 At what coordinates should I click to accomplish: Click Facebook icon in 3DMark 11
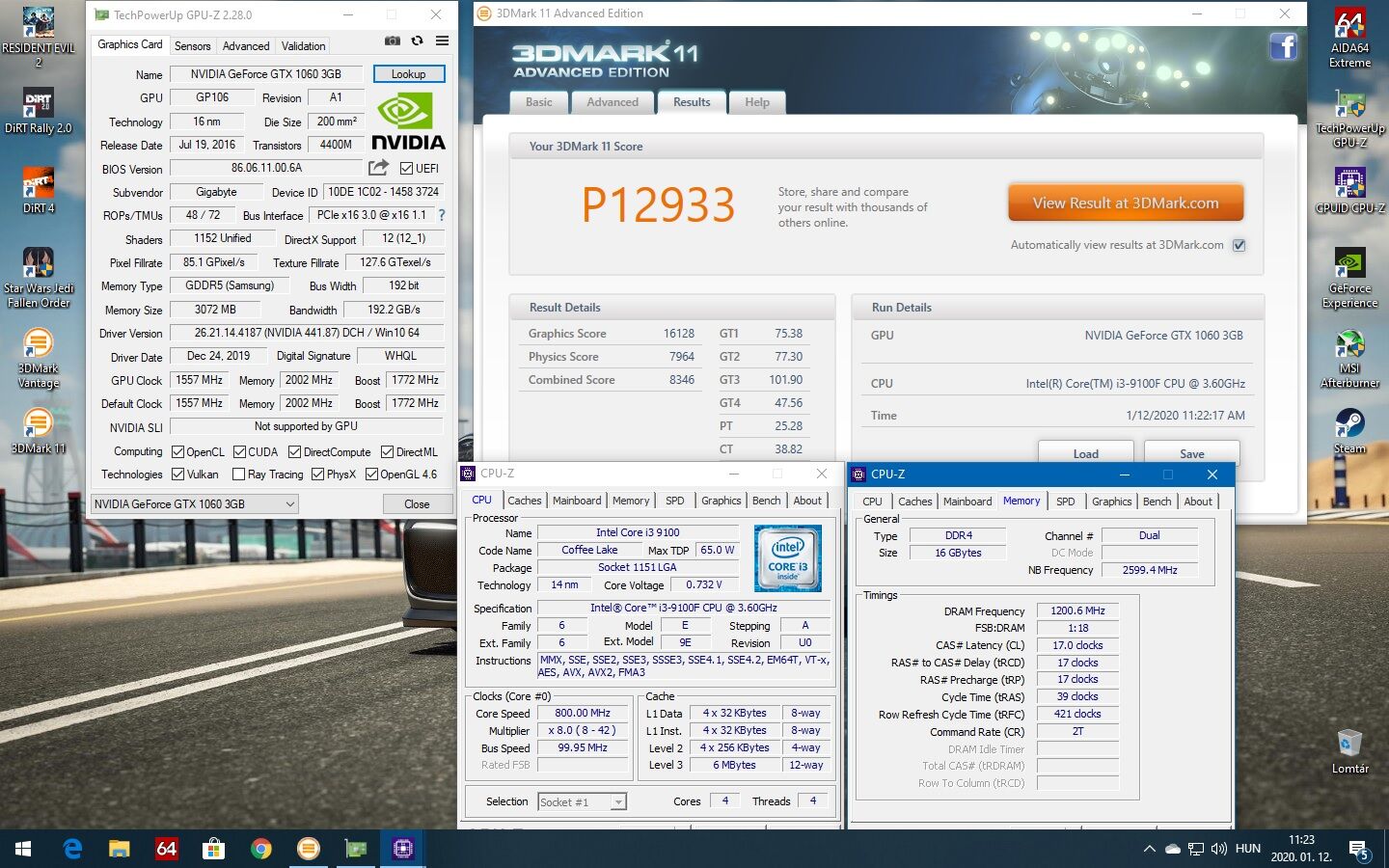pyautogui.click(x=1283, y=46)
